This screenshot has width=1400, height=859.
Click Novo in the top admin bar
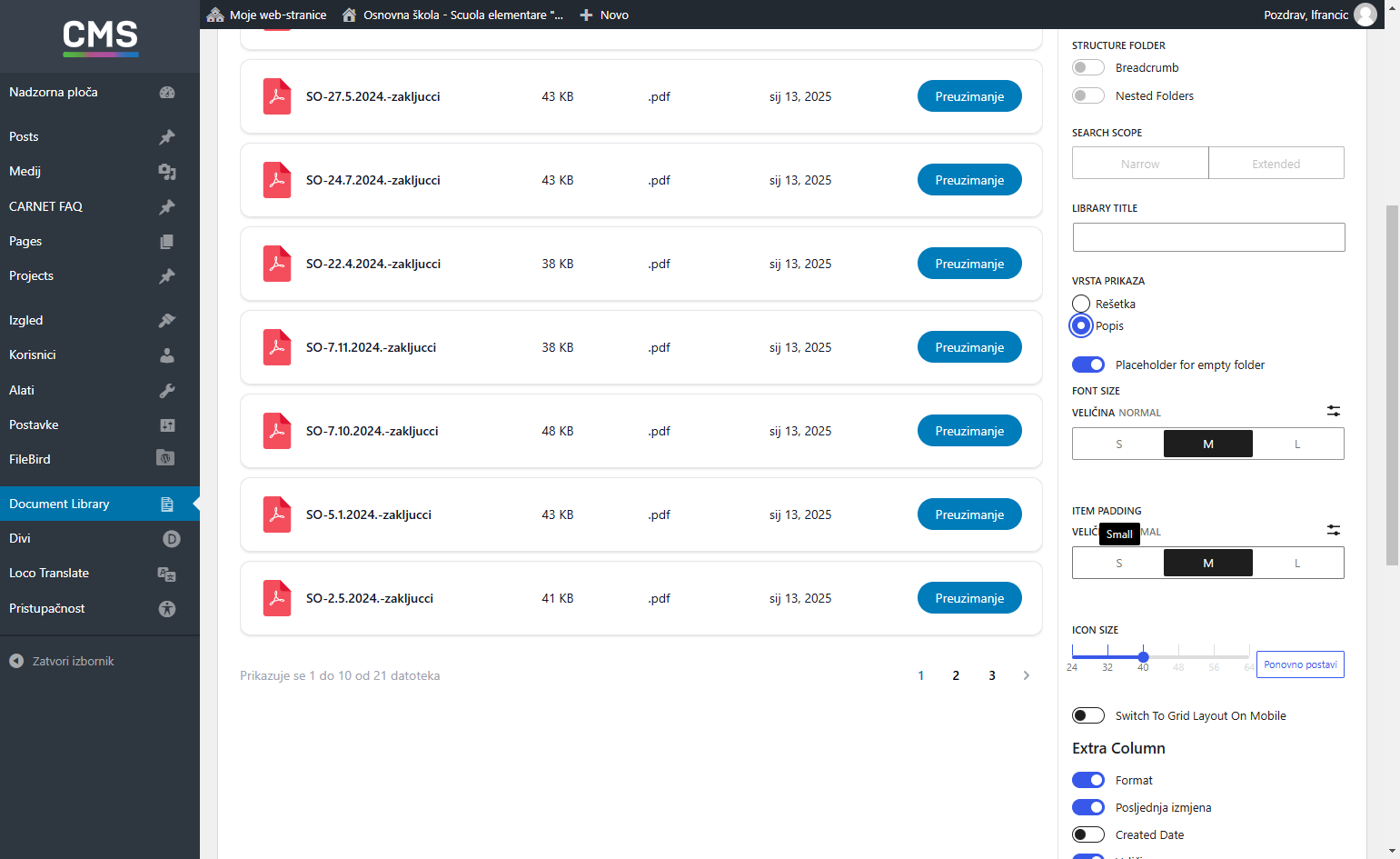[x=604, y=15]
